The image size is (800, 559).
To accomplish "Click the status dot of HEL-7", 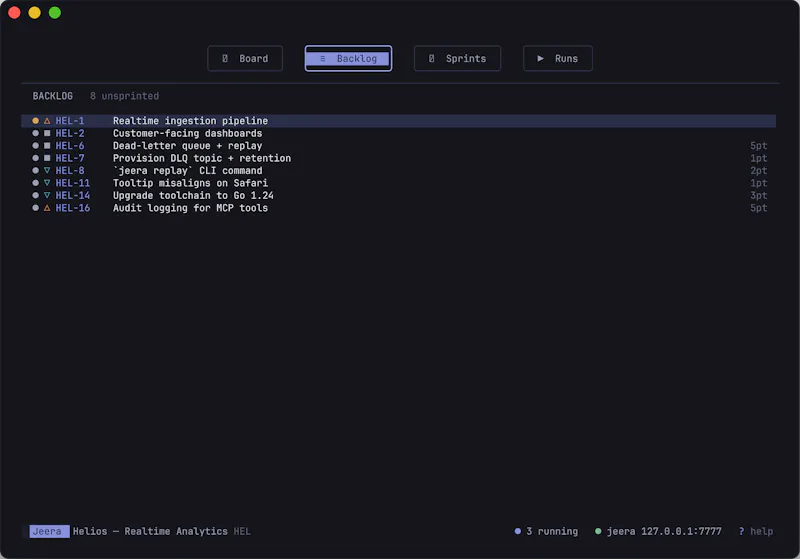I will 35,158.
